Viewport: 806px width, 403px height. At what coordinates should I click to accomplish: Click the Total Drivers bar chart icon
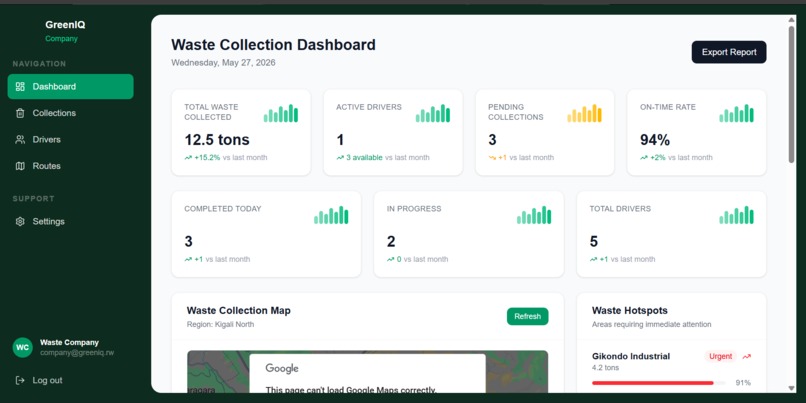pyautogui.click(x=736, y=215)
